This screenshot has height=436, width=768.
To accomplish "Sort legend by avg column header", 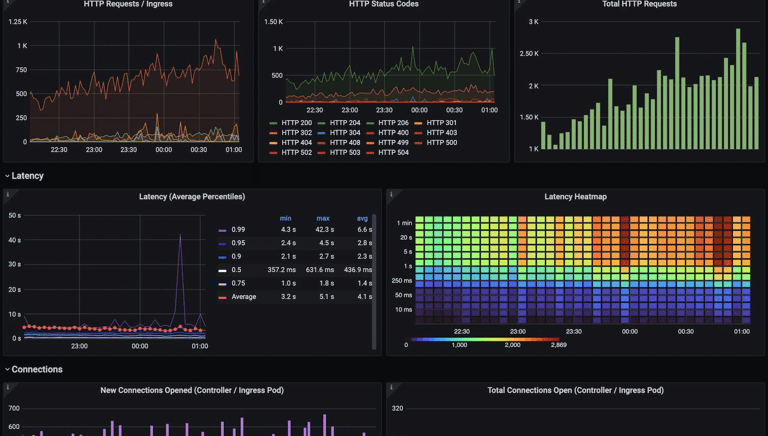I will (362, 218).
